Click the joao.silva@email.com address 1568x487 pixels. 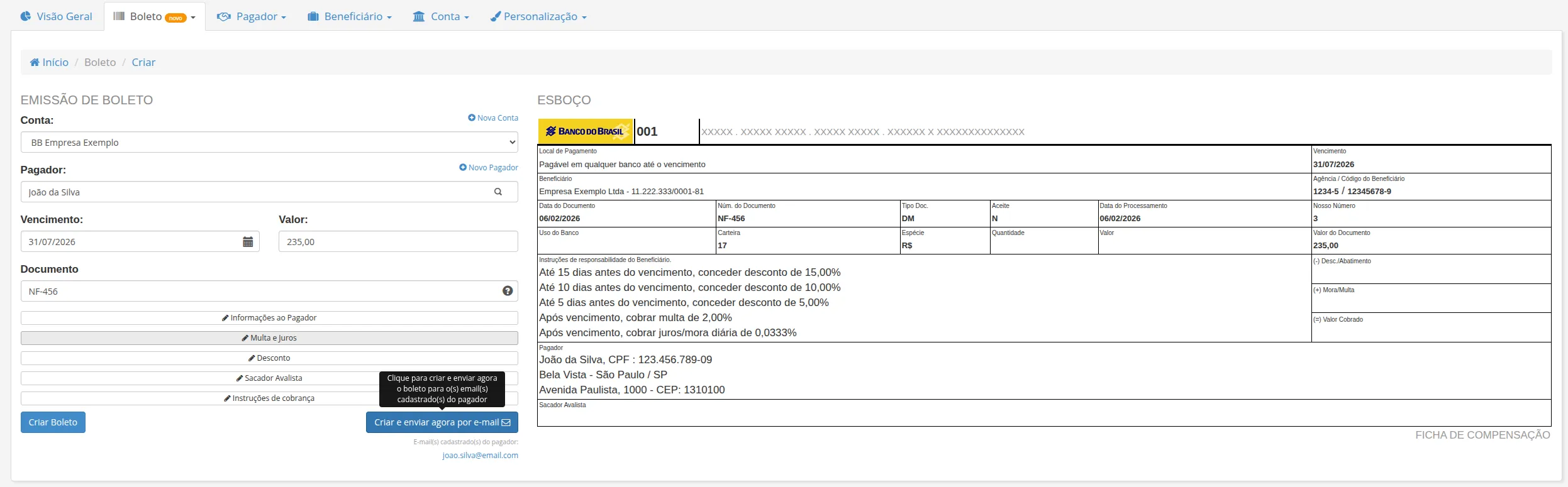tap(480, 455)
